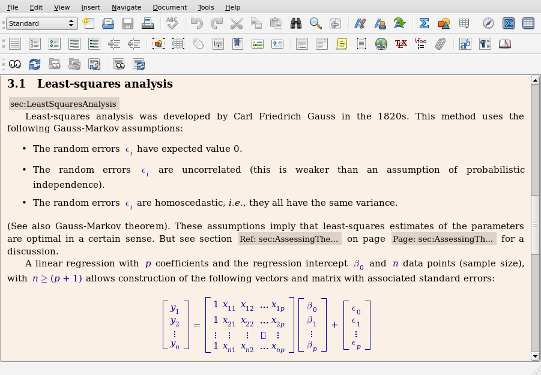Insert hyperlink using the globe icon
This screenshot has height=375, width=541.
381,44
